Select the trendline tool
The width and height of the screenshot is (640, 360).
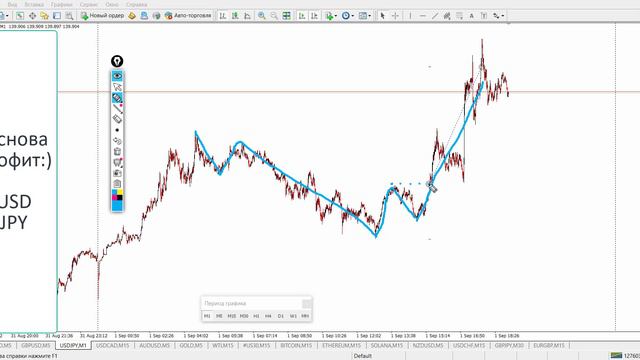(x=435, y=16)
